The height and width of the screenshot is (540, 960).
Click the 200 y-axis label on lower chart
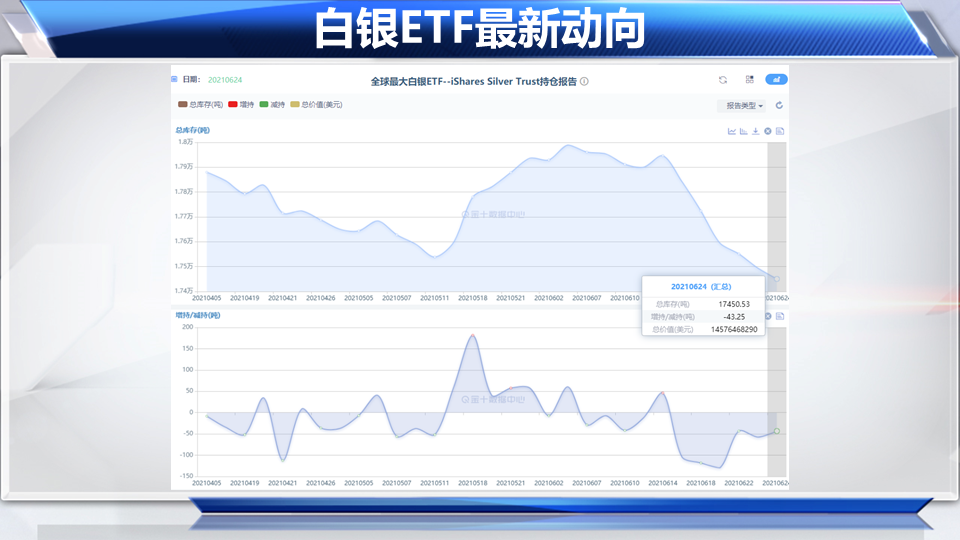coord(187,327)
